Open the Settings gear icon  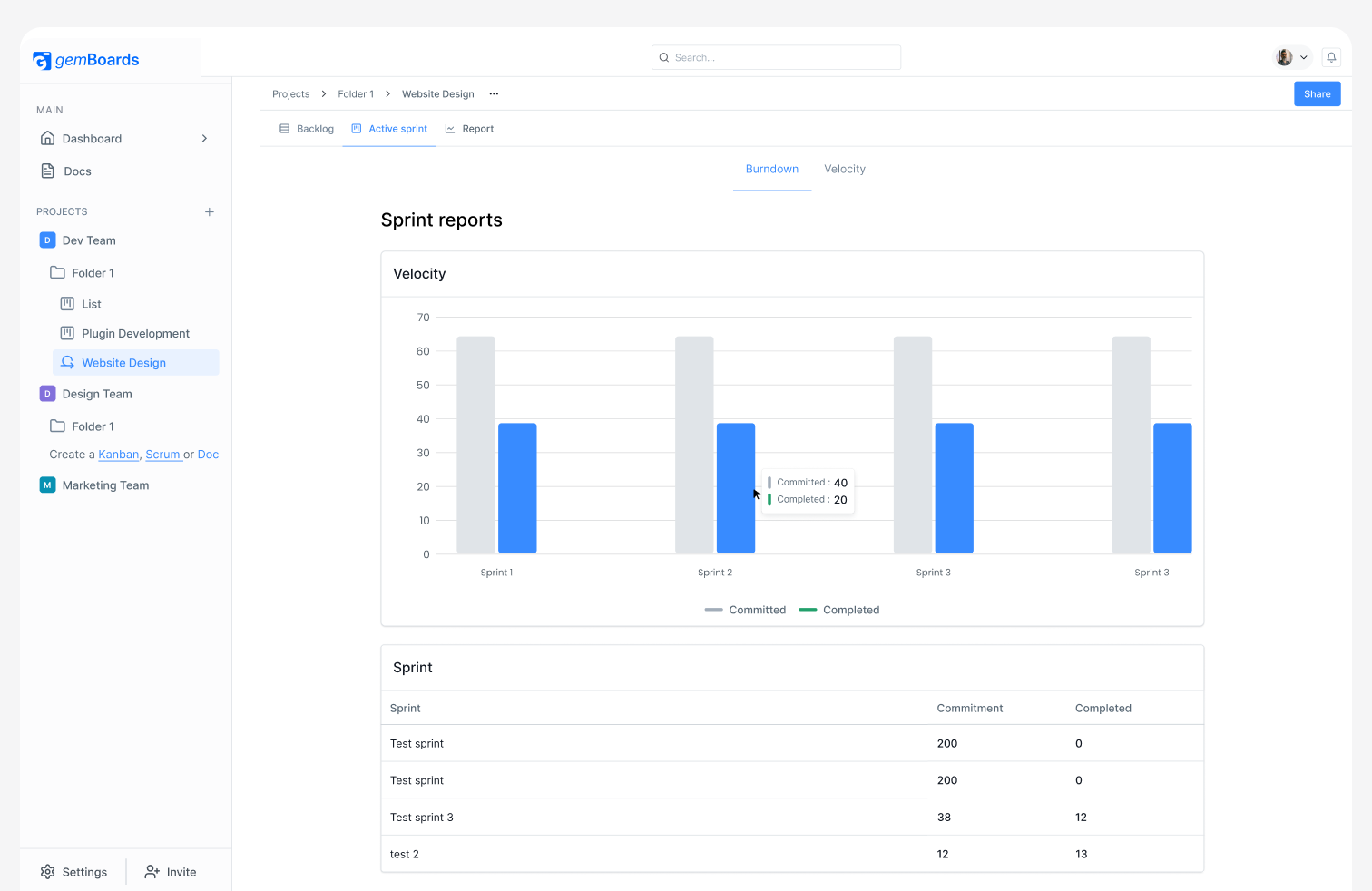pyautogui.click(x=48, y=871)
